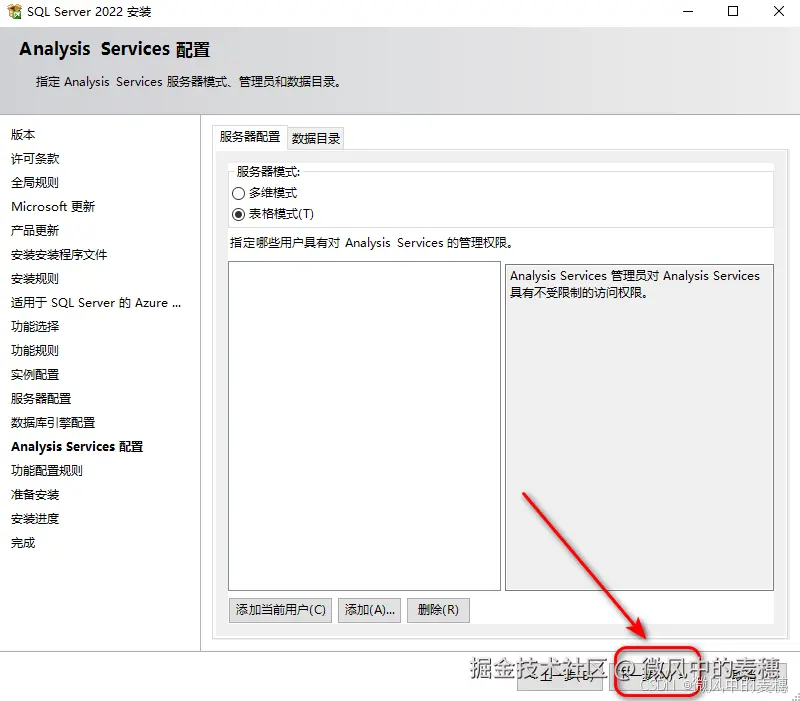Viewport: 800px width, 701px height.
Task: Click the 添加当前用户(C) button
Action: tap(281, 610)
